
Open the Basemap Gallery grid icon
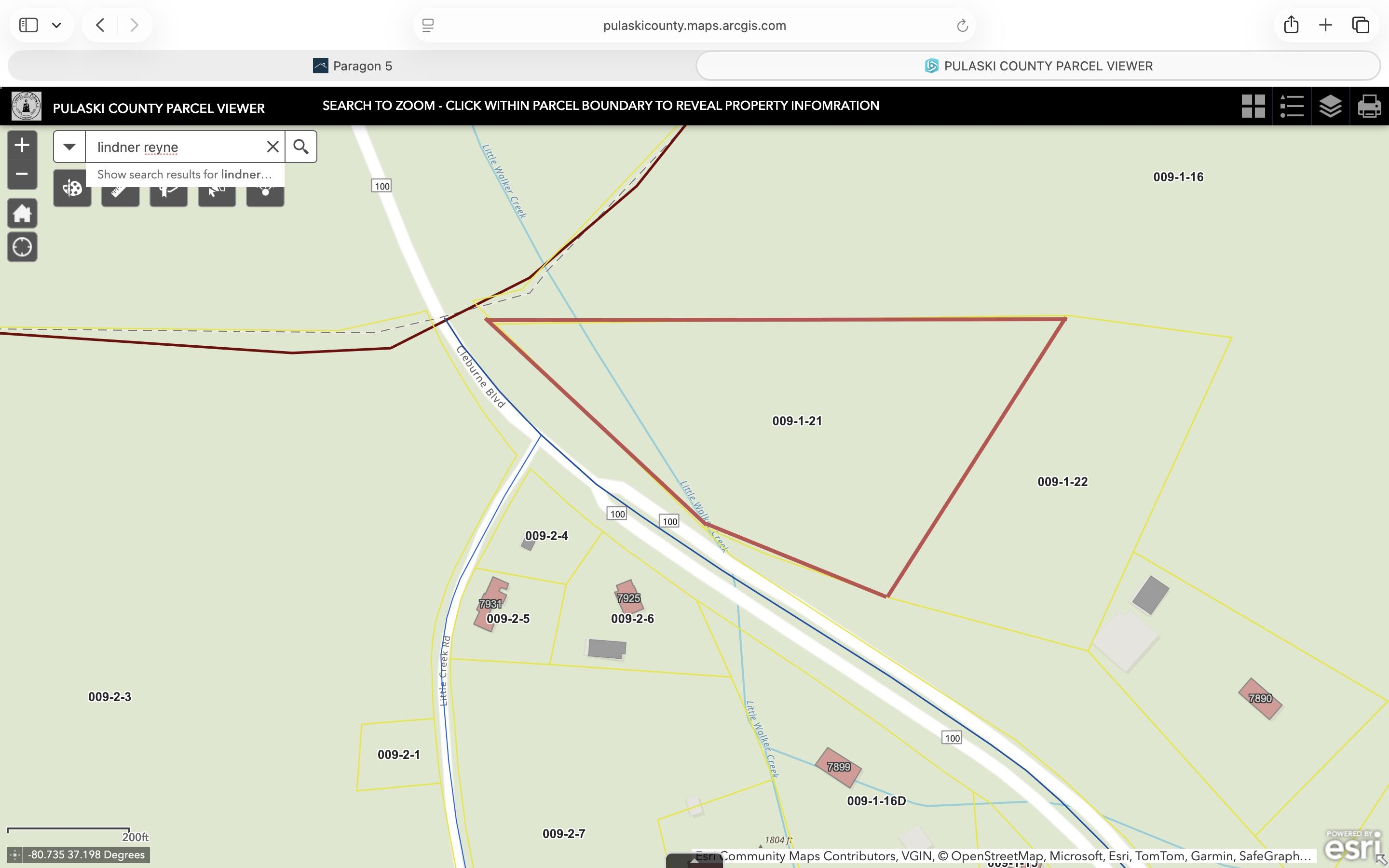1253,106
